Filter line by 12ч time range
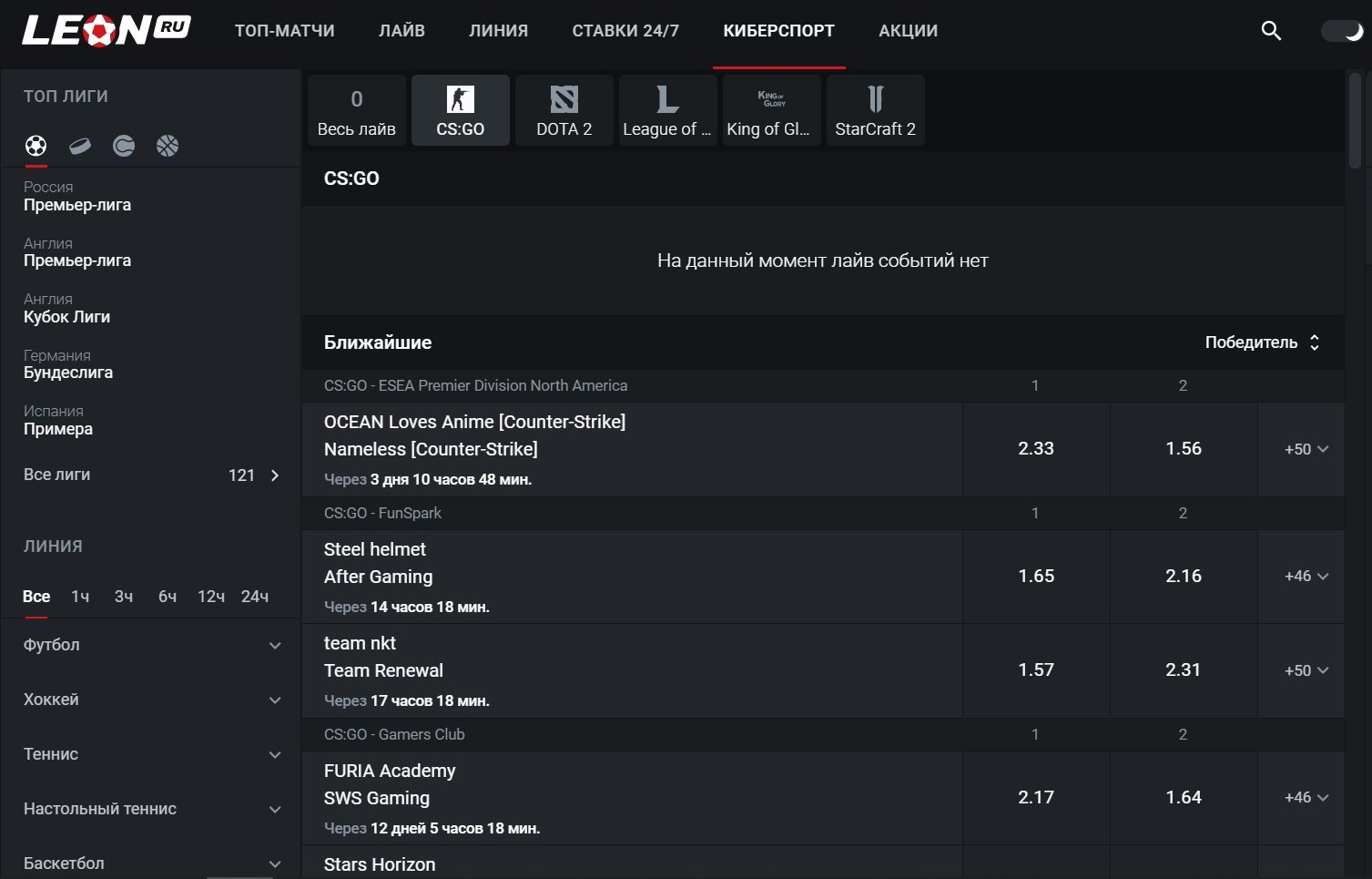This screenshot has height=879, width=1372. coord(211,597)
